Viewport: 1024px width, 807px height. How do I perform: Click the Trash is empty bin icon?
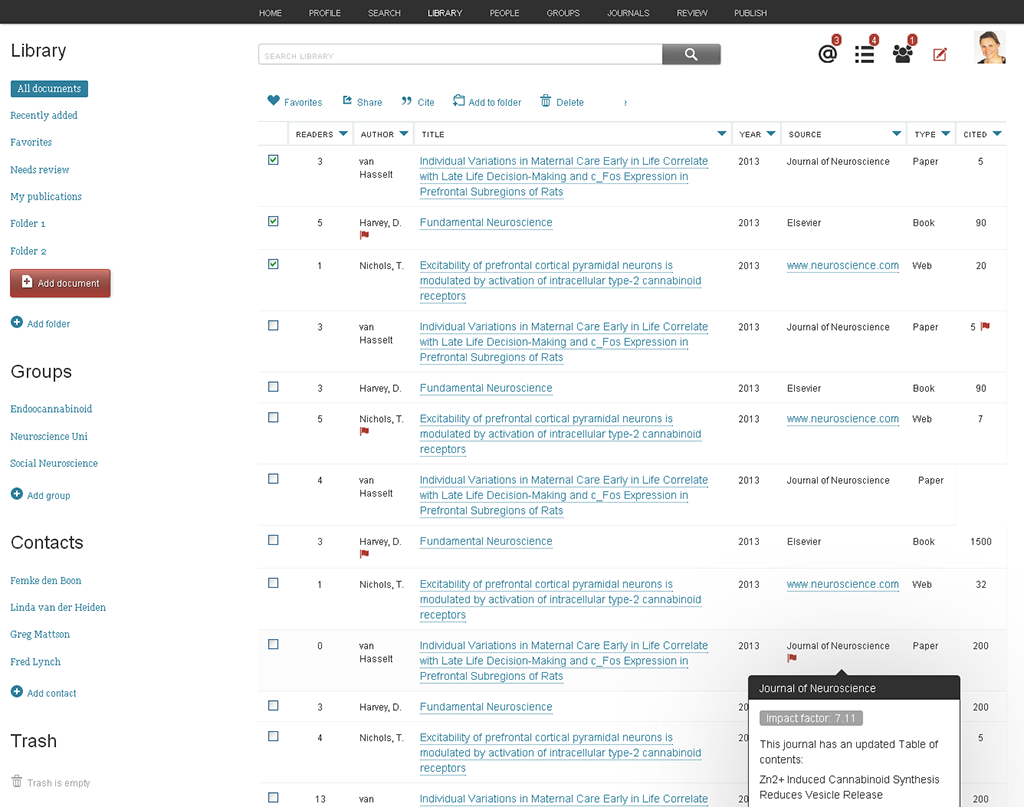coord(17,781)
